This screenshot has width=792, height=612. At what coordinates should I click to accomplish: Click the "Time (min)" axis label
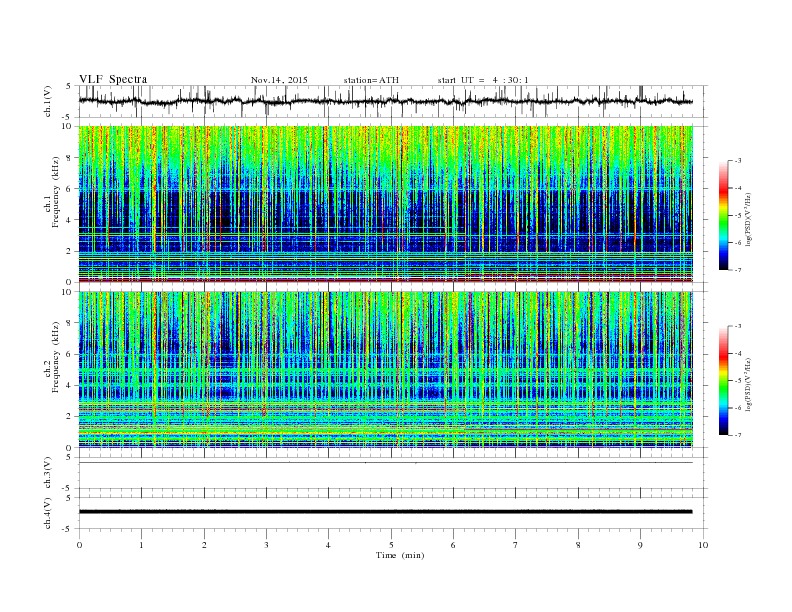400,555
